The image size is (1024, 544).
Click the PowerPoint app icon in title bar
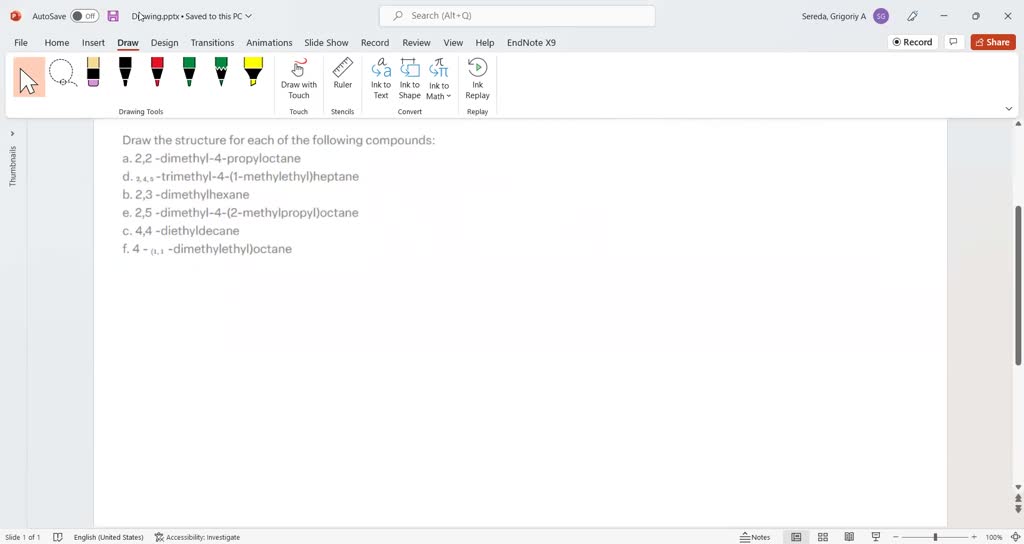point(16,16)
